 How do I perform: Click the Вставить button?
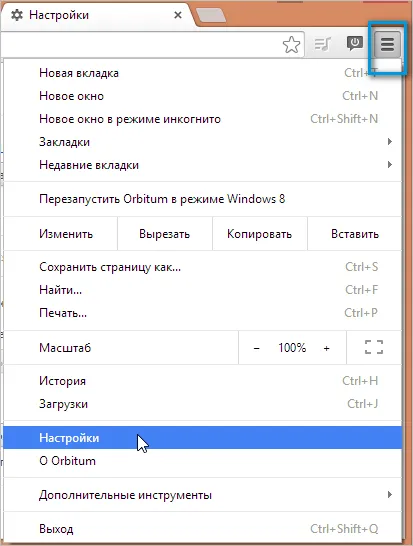click(x=354, y=234)
